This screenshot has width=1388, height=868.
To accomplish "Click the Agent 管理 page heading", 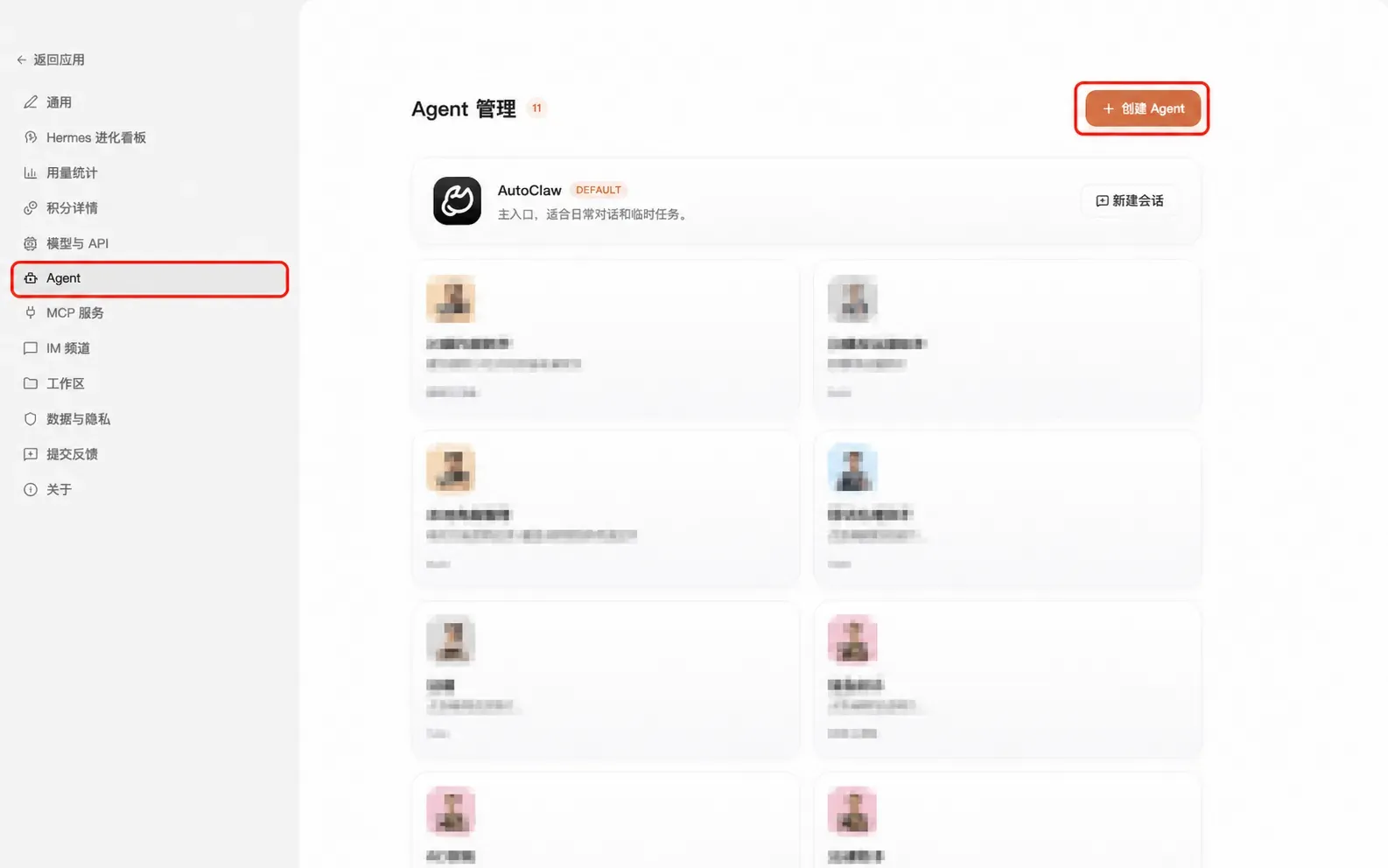I will [464, 108].
